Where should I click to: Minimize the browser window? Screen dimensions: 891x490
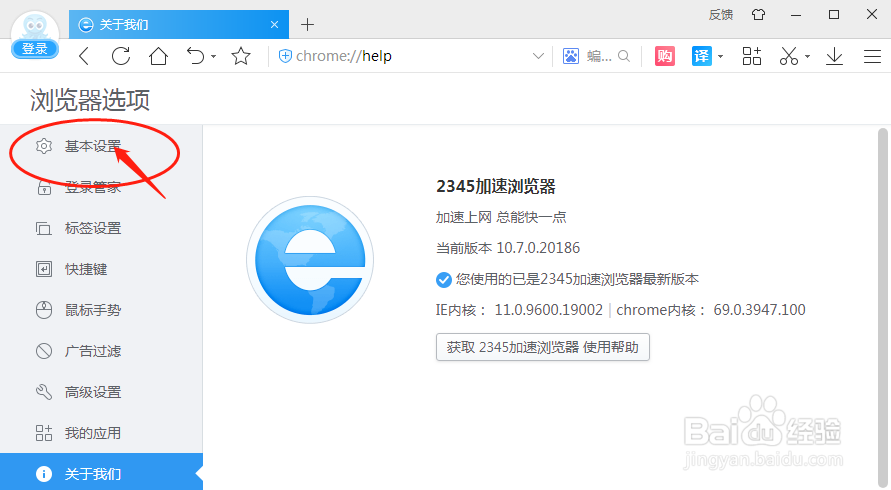click(796, 15)
